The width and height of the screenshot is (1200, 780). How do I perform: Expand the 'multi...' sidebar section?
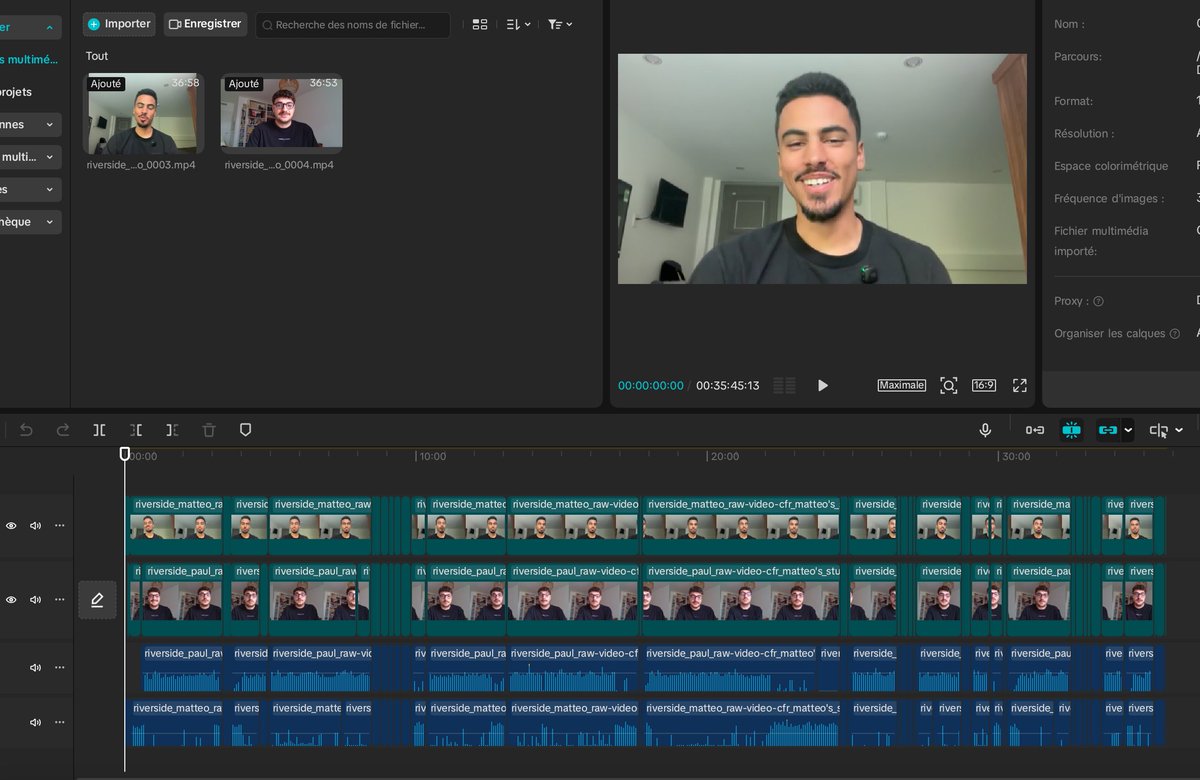[x=30, y=157]
